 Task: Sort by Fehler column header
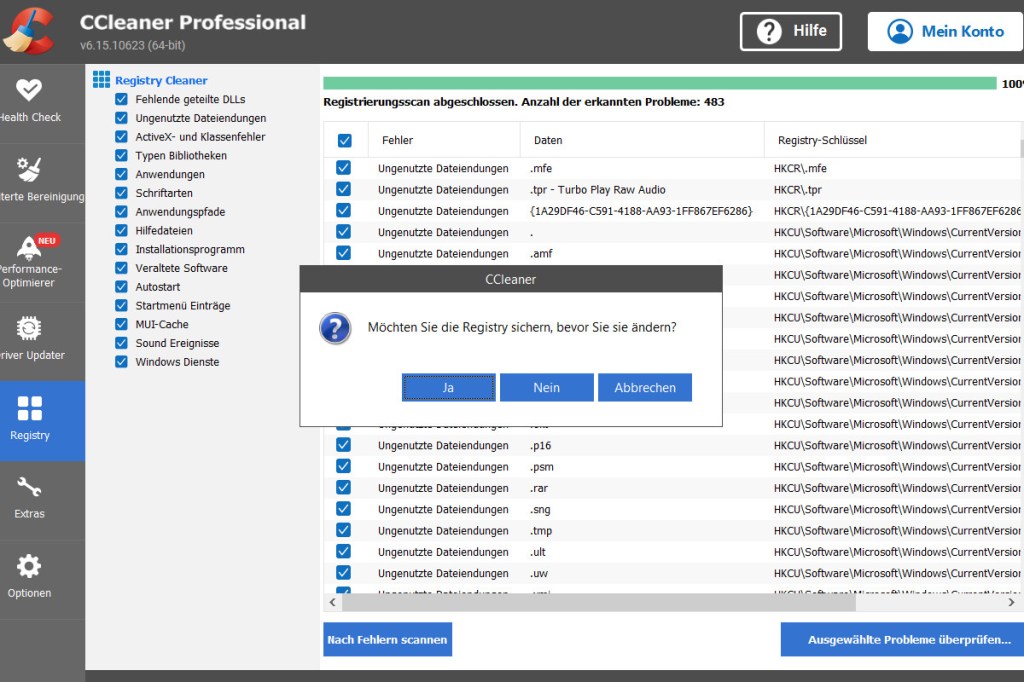click(x=444, y=140)
